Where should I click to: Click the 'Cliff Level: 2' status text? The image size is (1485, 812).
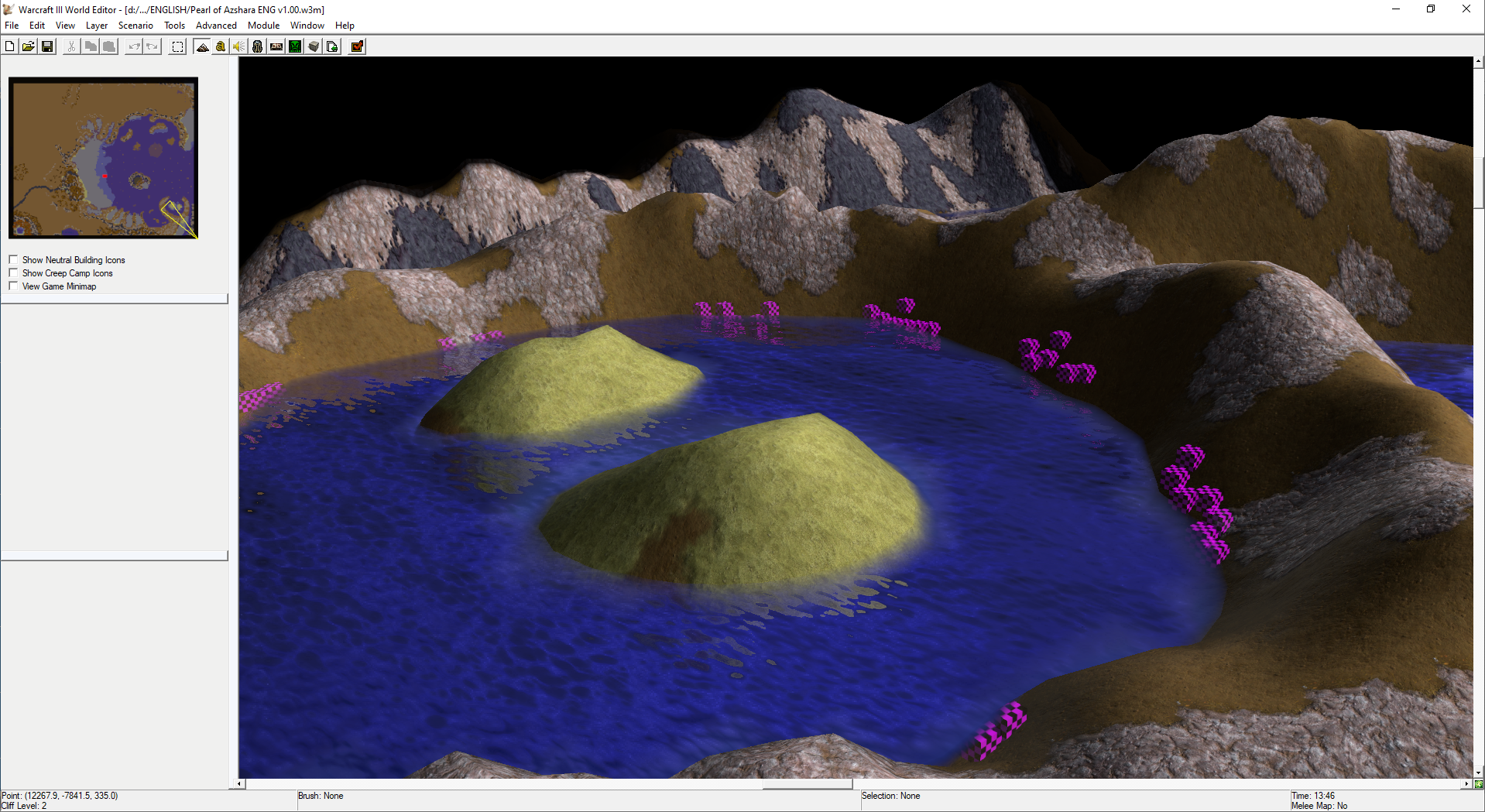pos(24,806)
